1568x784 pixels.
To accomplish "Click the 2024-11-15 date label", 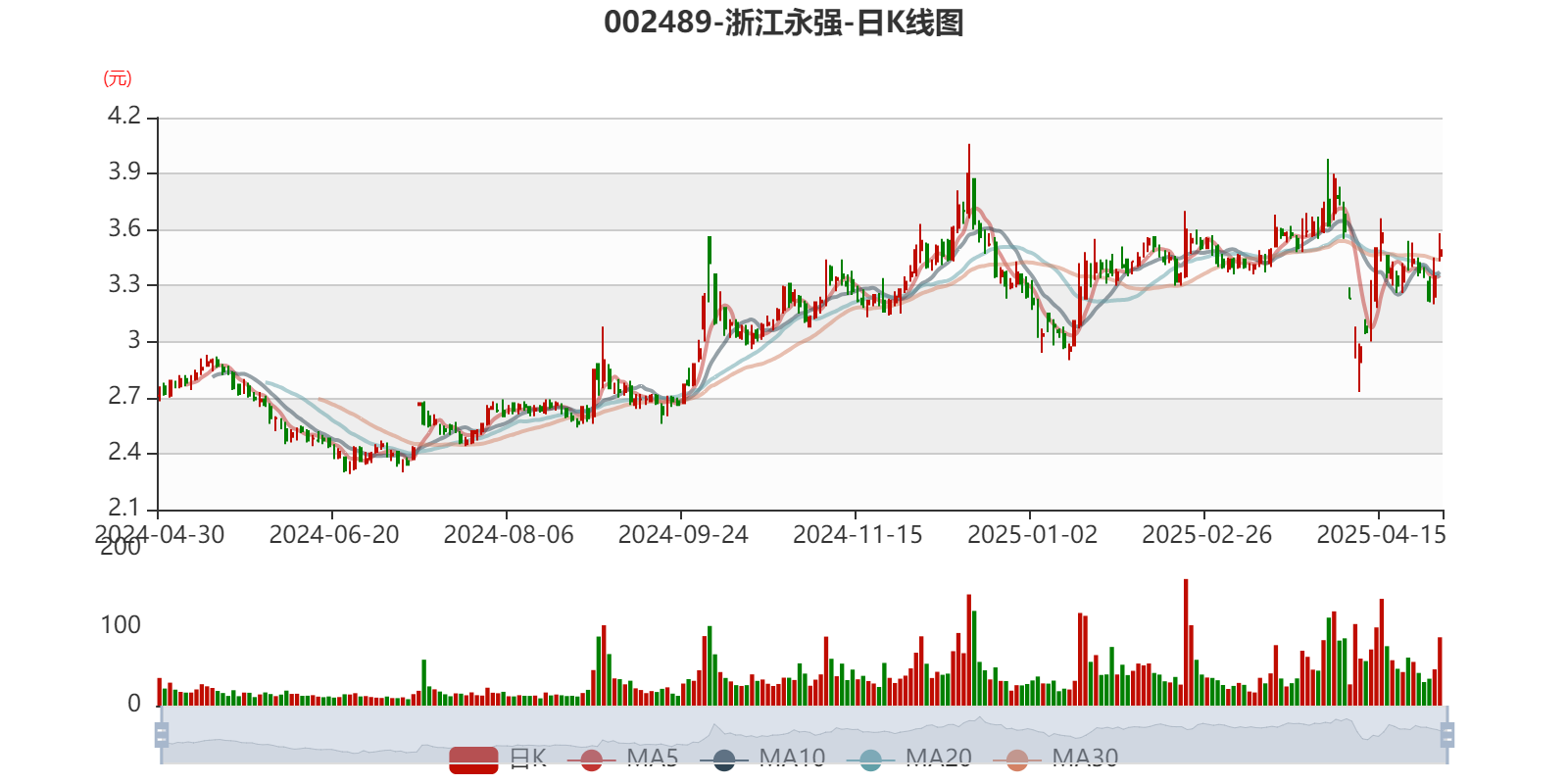I will coord(857,535).
